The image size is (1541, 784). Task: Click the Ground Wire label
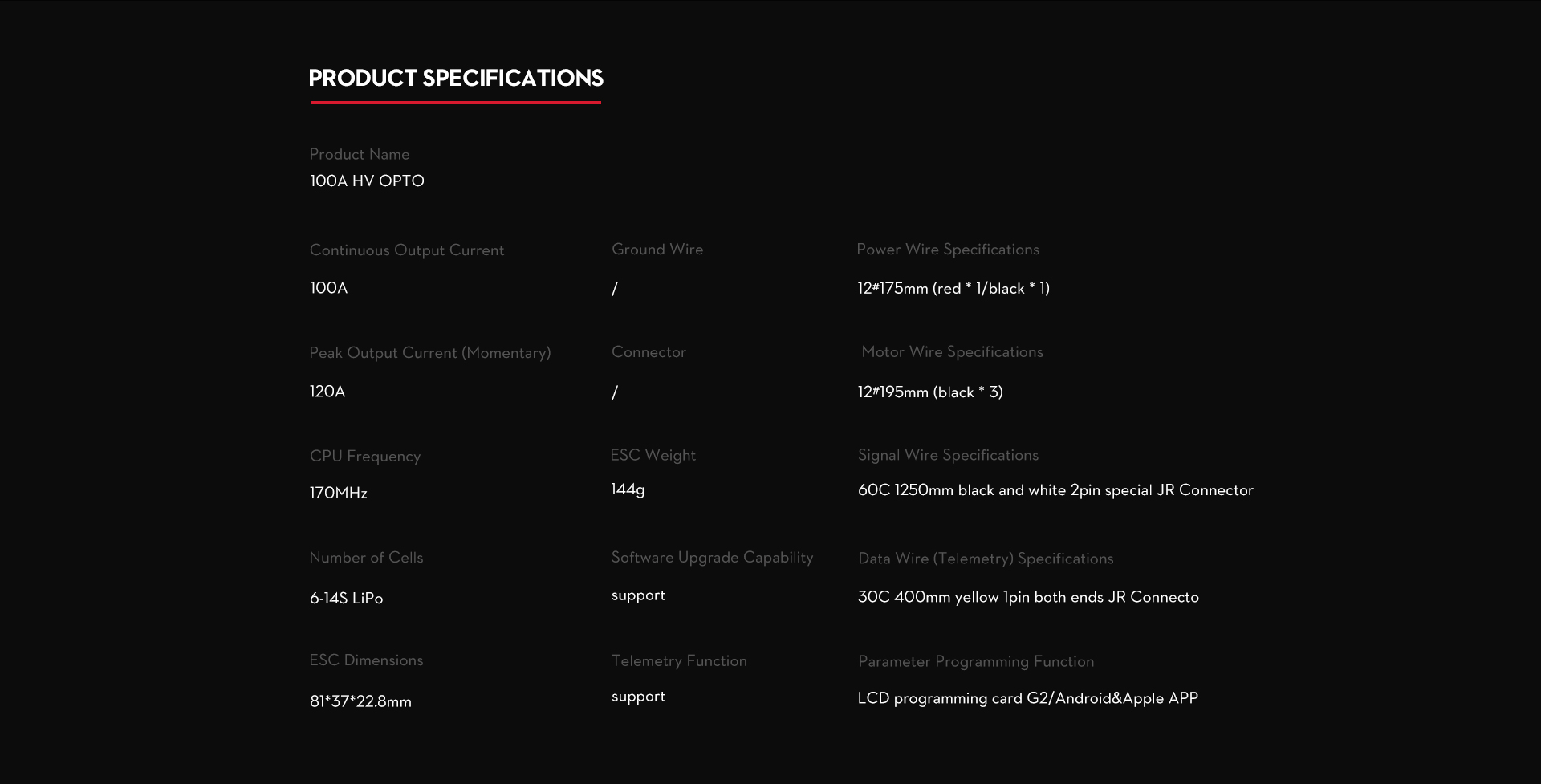(657, 250)
